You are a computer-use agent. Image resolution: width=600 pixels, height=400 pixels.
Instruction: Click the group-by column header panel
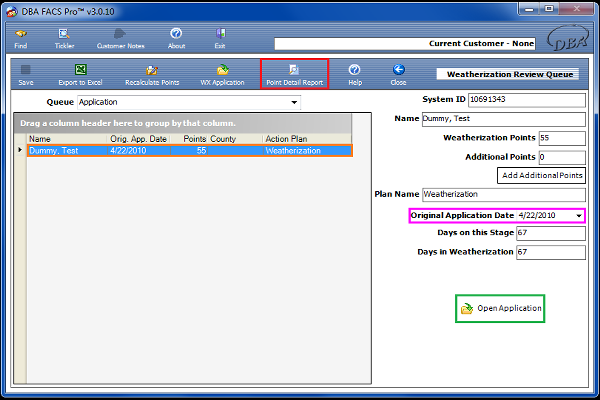coord(183,123)
